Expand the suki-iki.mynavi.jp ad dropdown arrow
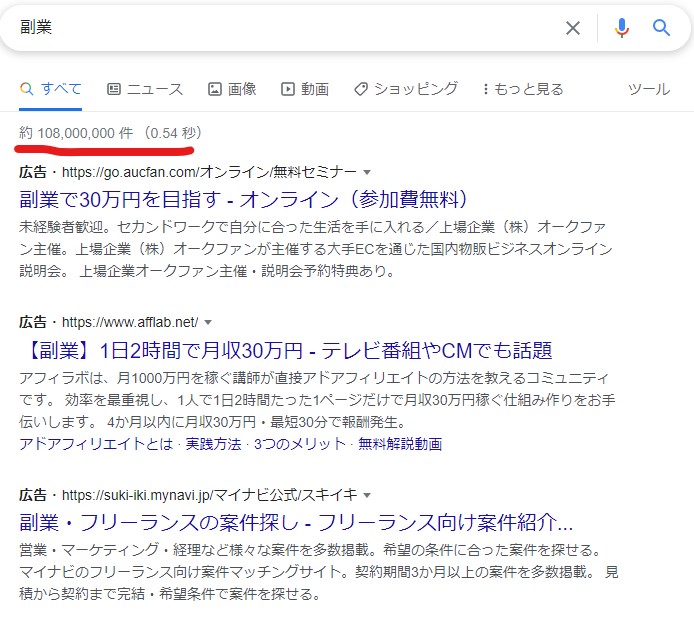This screenshot has height=631, width=694. [x=367, y=495]
